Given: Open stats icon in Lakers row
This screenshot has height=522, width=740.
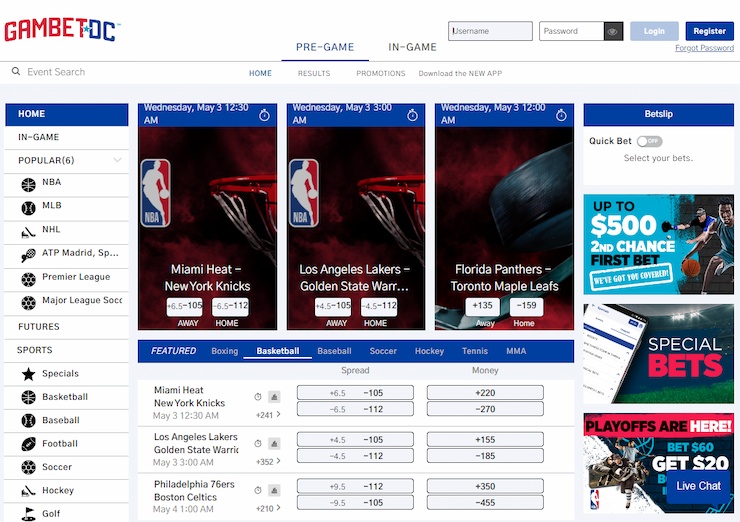Looking at the screenshot, I should 274,444.
